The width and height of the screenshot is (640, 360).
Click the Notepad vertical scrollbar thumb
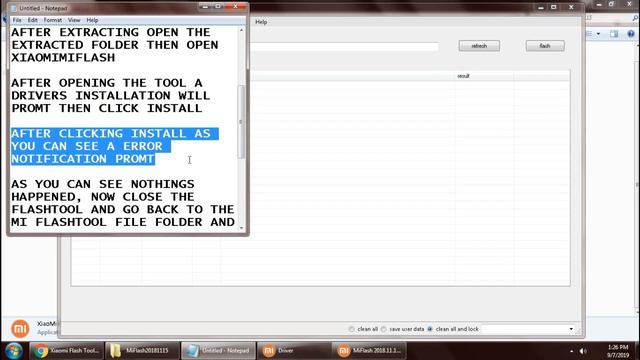point(241,122)
